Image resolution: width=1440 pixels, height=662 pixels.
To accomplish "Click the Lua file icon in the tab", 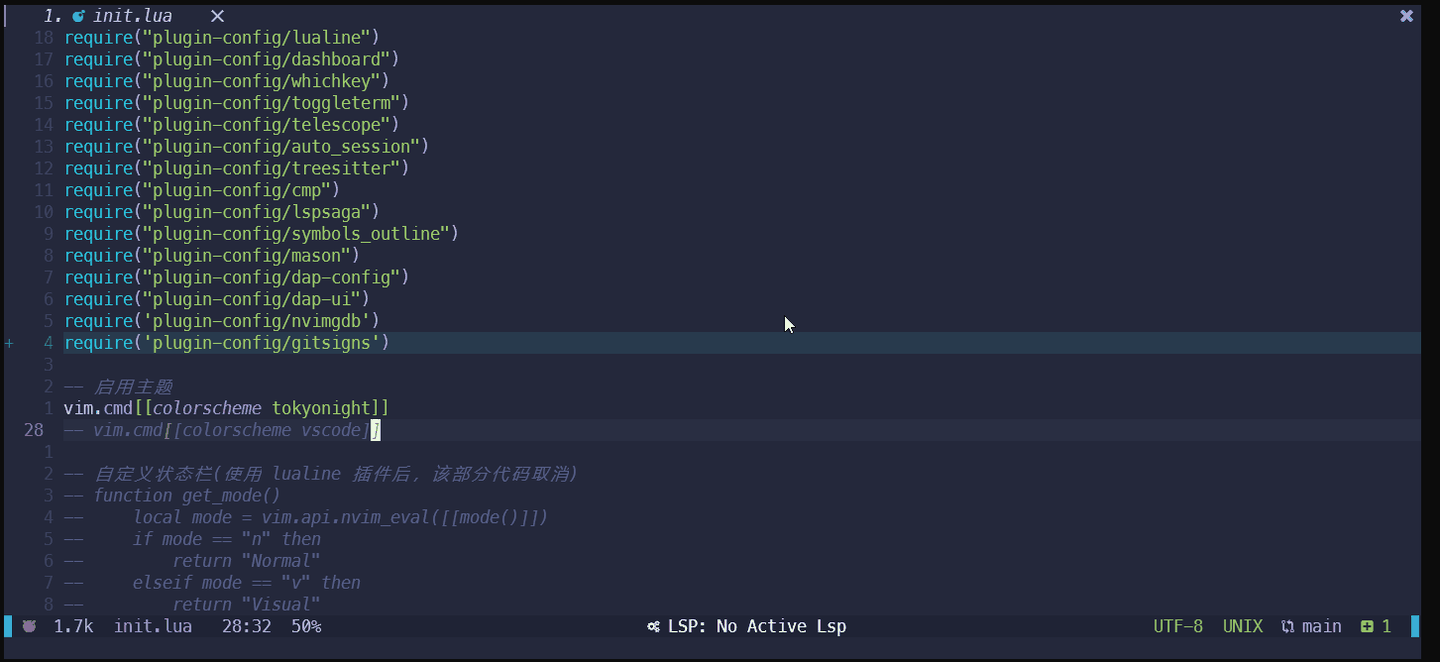I will (79, 16).
